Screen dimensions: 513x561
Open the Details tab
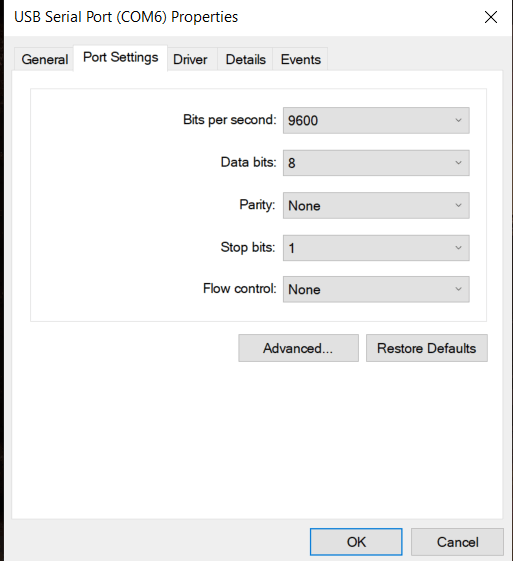pyautogui.click(x=245, y=59)
